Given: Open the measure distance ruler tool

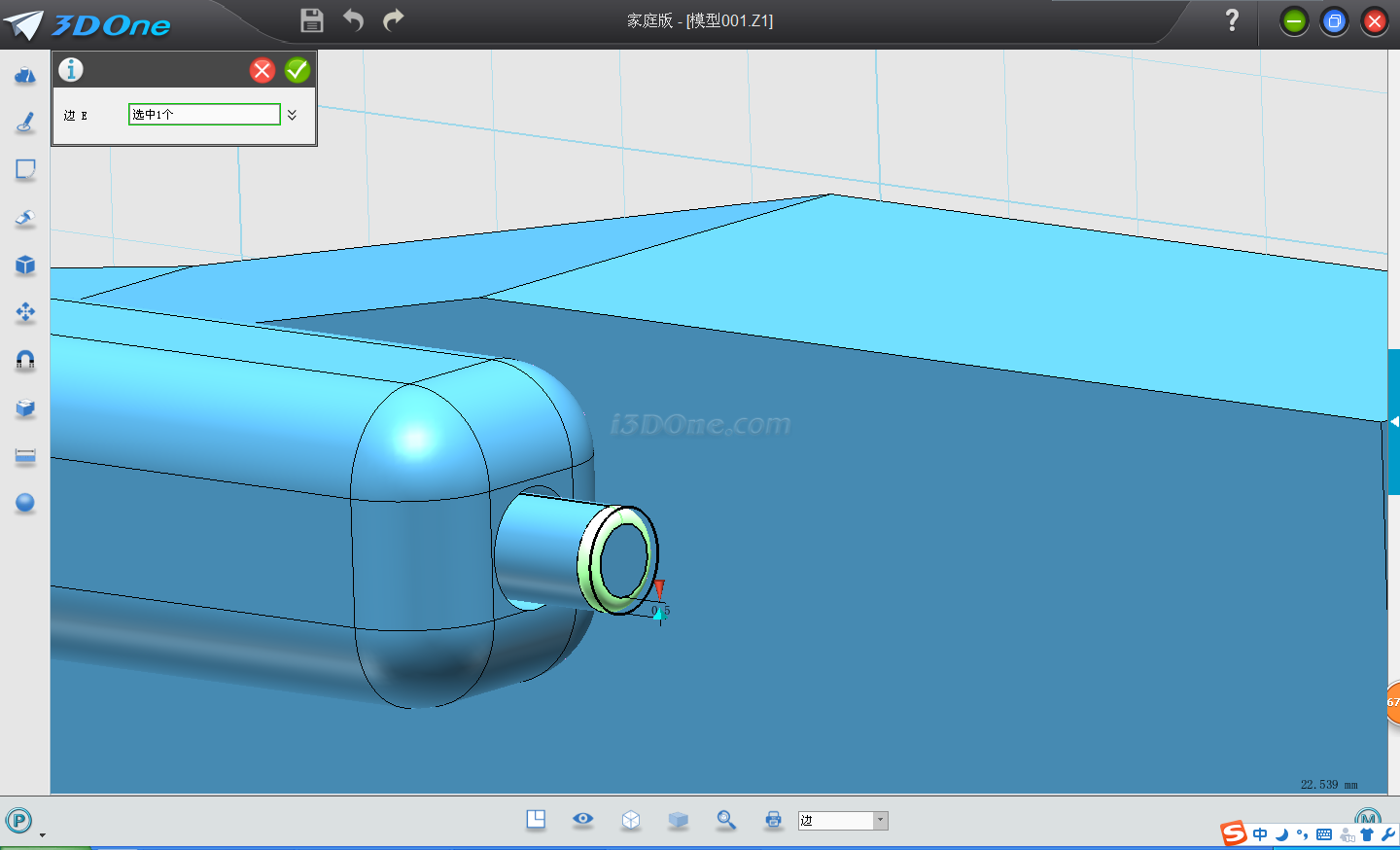Looking at the screenshot, I should pyautogui.click(x=25, y=455).
